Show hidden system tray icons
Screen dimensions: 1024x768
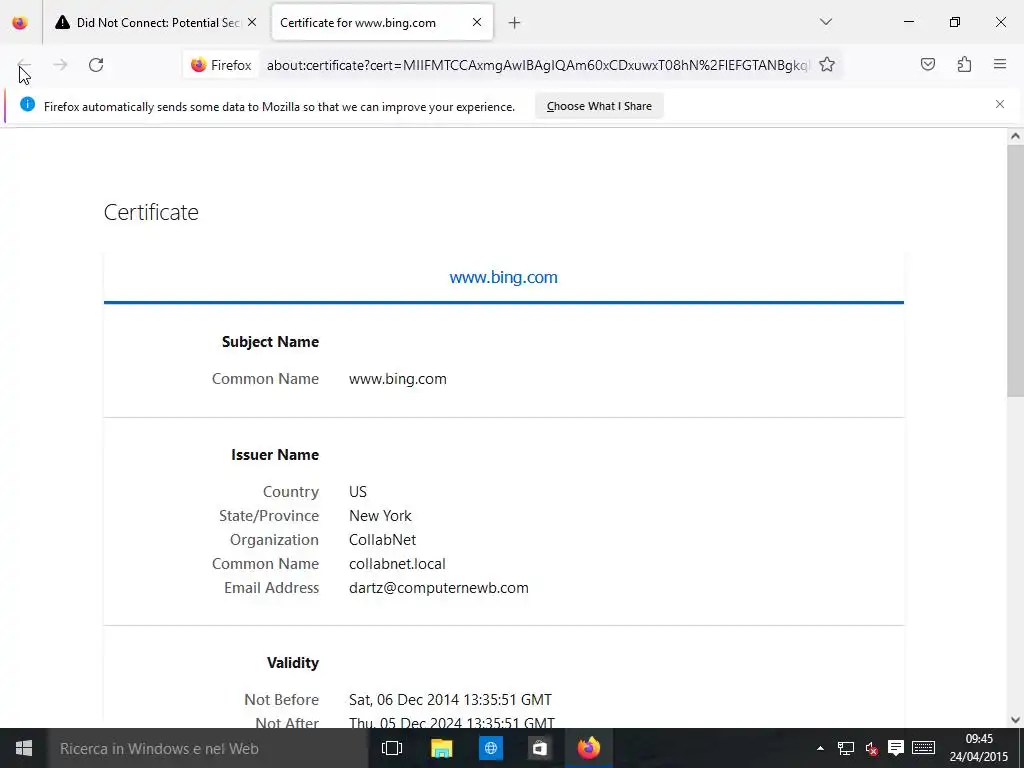click(820, 748)
